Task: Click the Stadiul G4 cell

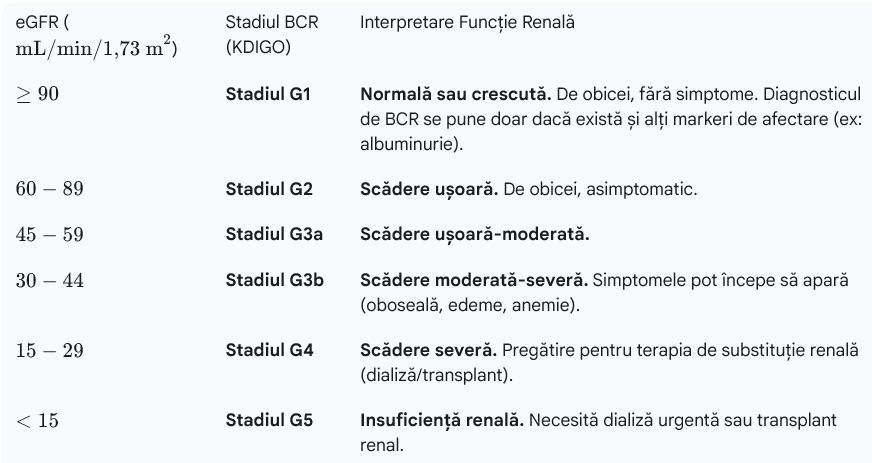Action: click(269, 350)
